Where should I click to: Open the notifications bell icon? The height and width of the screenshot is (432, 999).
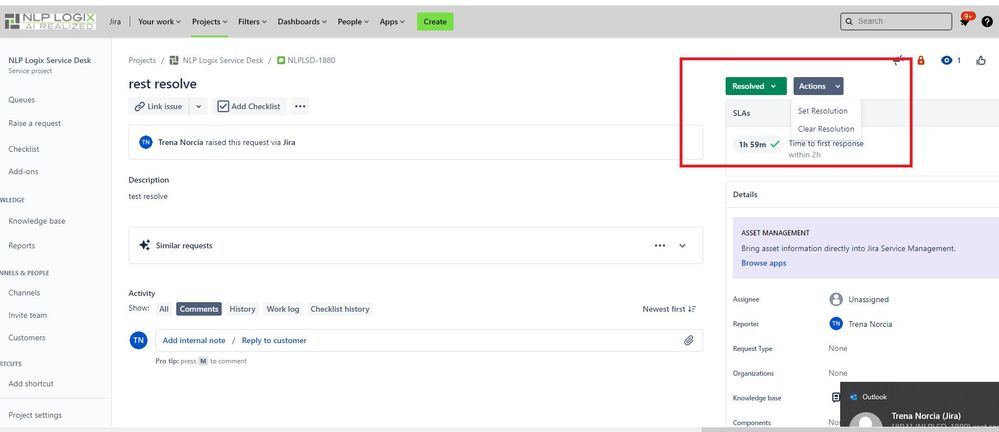965,22
